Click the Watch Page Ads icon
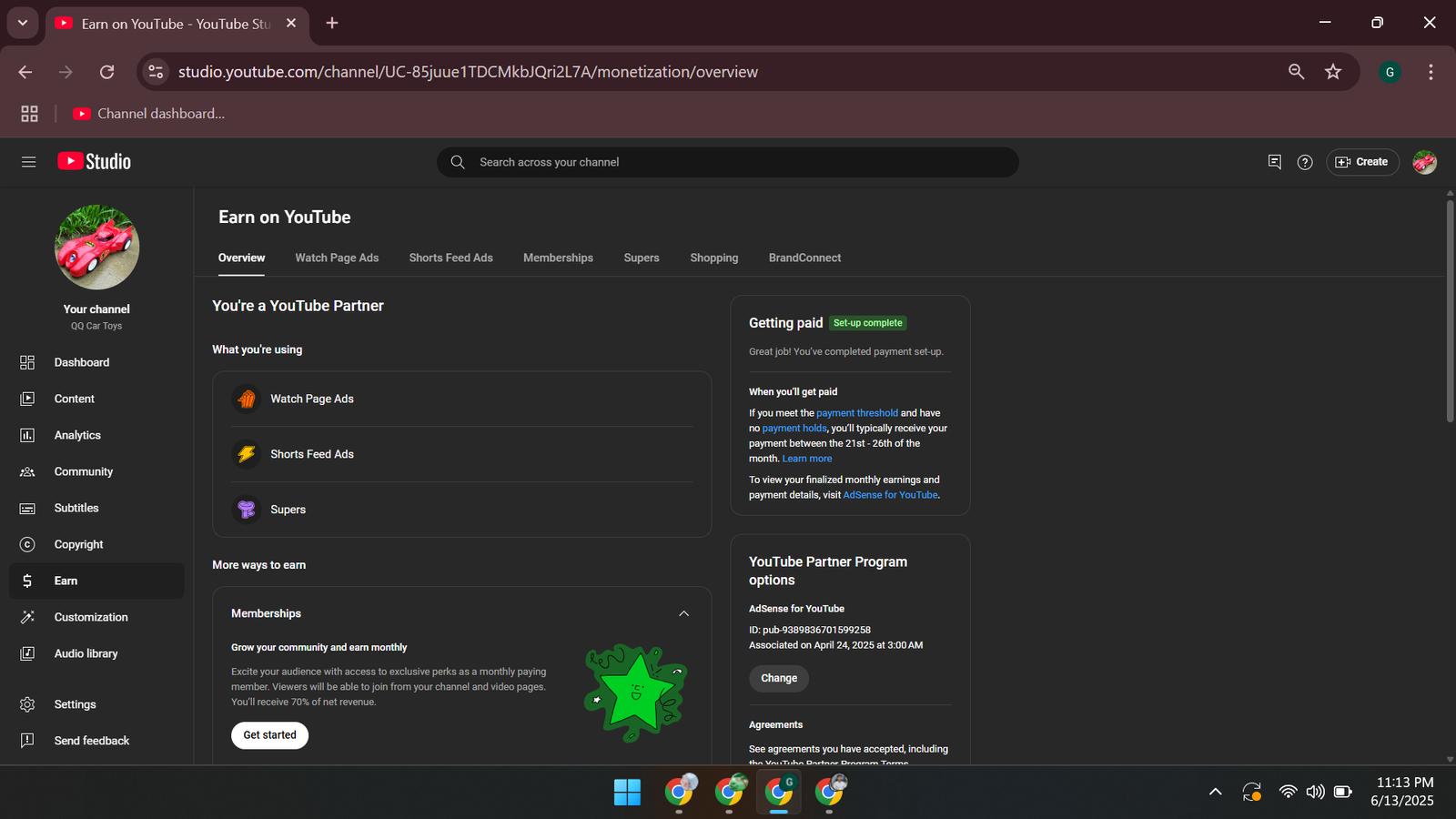The height and width of the screenshot is (819, 1456). (x=247, y=399)
